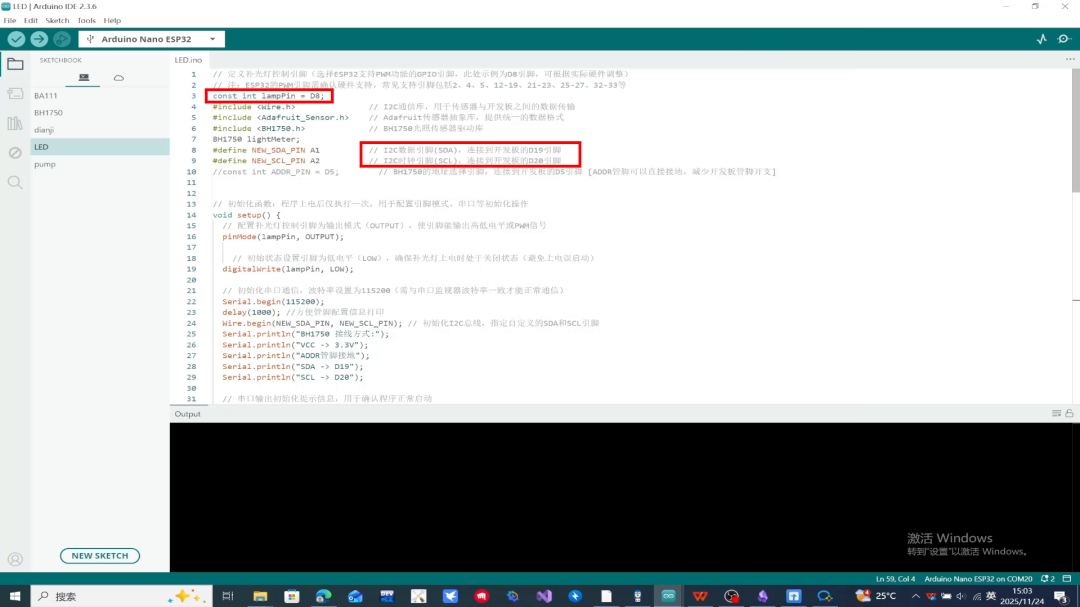Select the LED sketch in sketchbook

[x=100, y=147]
